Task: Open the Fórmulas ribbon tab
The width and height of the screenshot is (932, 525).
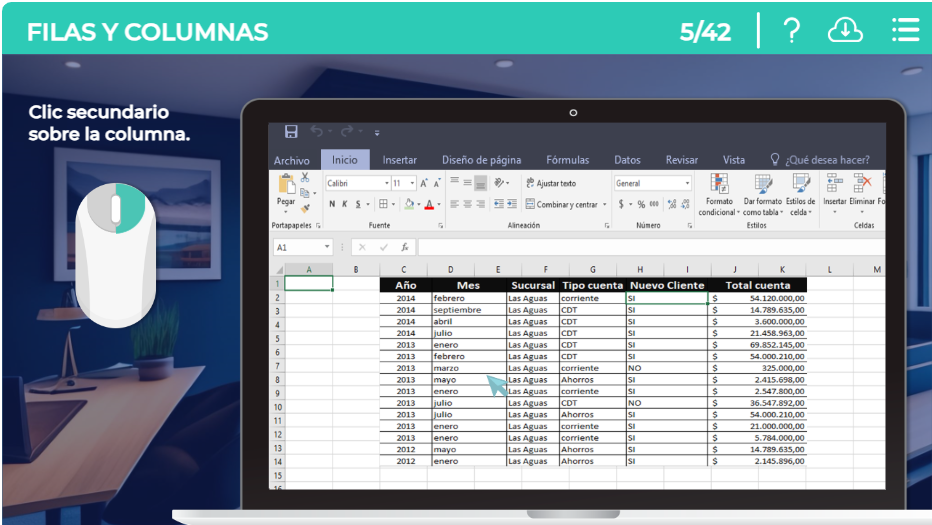Action: coord(567,160)
